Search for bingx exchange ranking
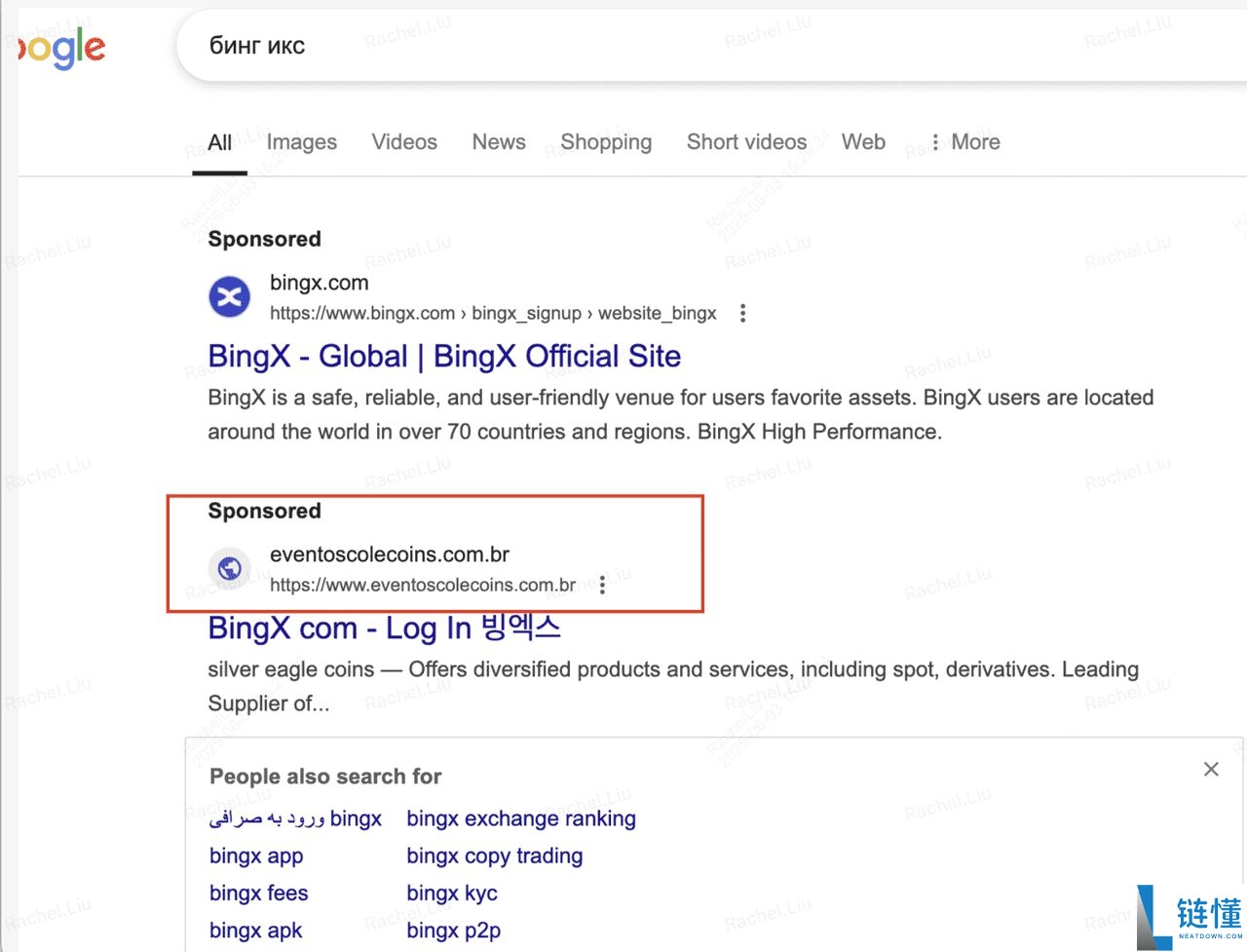Viewport: 1247px width, 952px height. (521, 819)
